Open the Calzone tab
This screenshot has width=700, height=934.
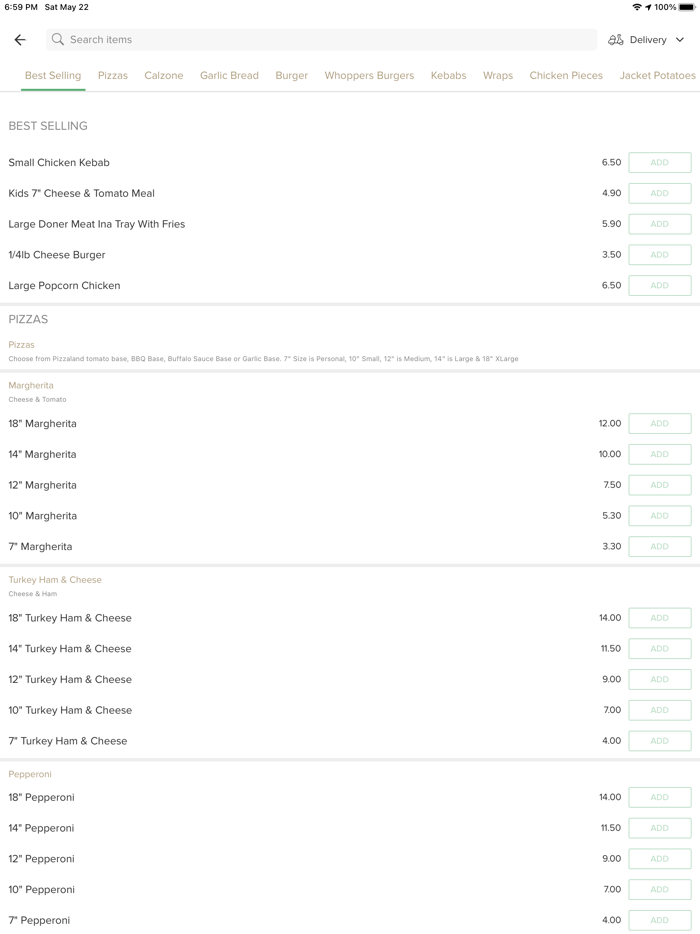tap(164, 76)
